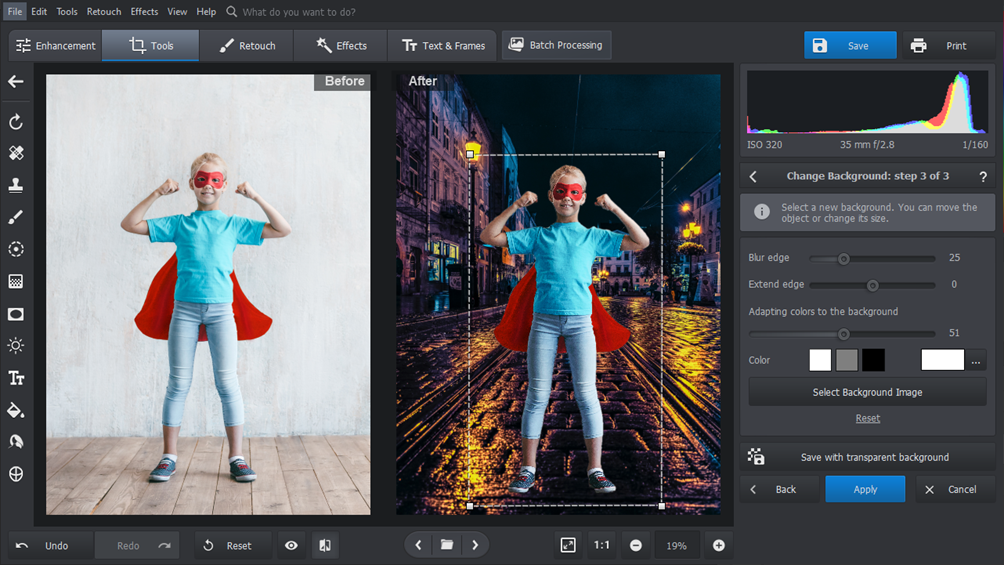Click the What do you want to do search field
Screen dimensions: 1004x565
[299, 12]
